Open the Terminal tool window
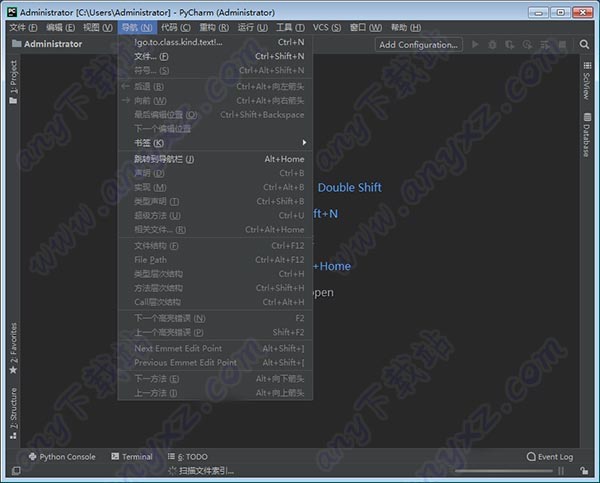The height and width of the screenshot is (483, 600). (x=132, y=457)
